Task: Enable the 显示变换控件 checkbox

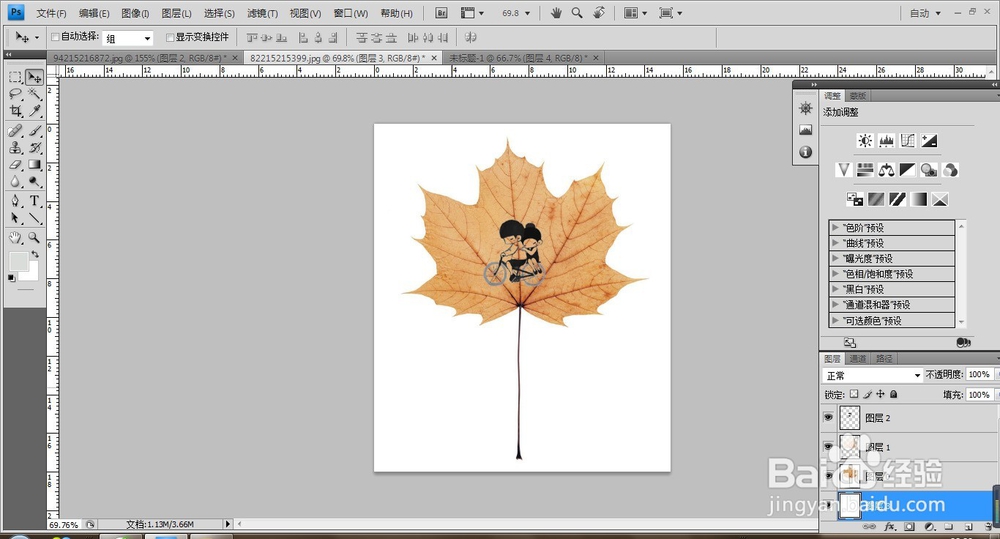Action: point(170,38)
